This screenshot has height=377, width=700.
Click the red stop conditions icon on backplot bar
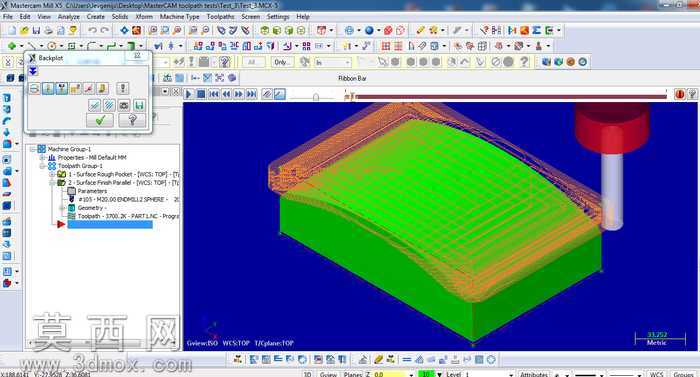coord(680,94)
